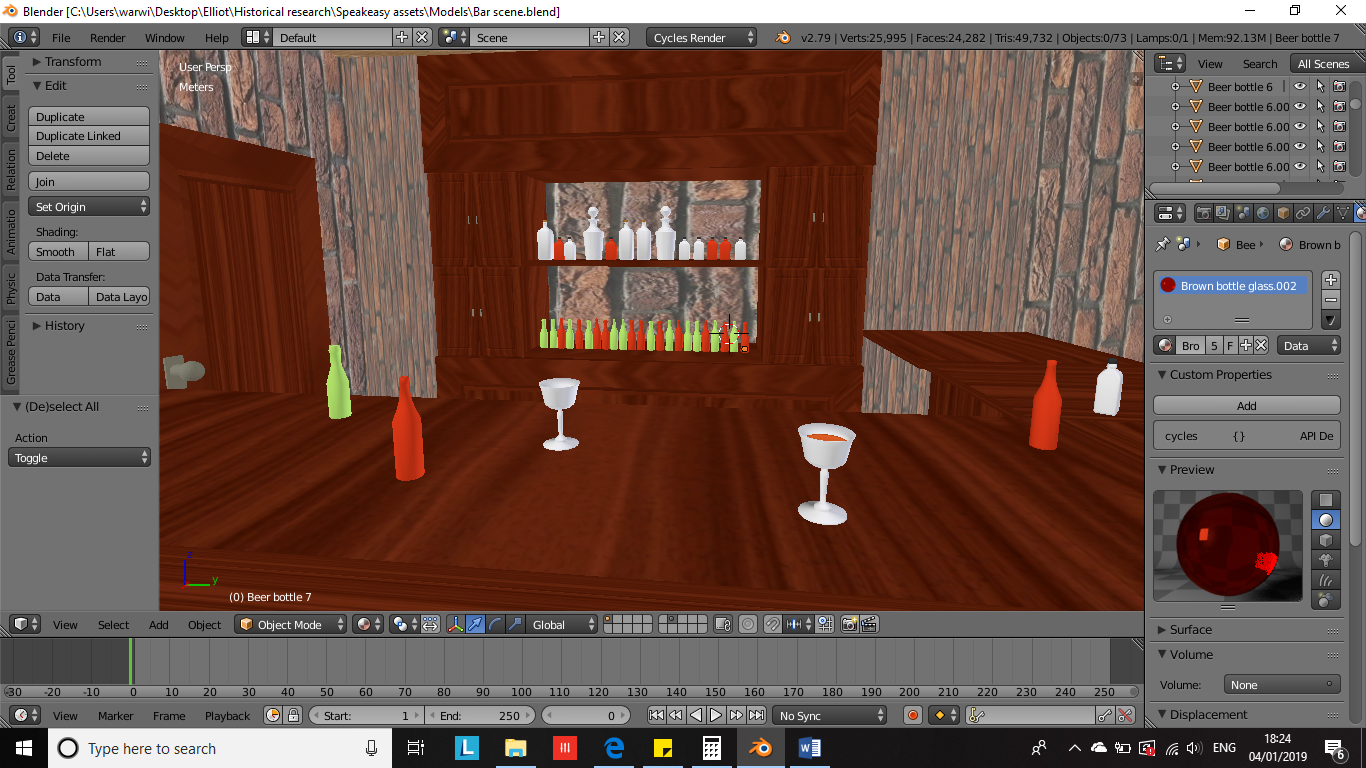Open the Object Mode dropdown
Image resolution: width=1366 pixels, height=768 pixels.
pyautogui.click(x=290, y=625)
